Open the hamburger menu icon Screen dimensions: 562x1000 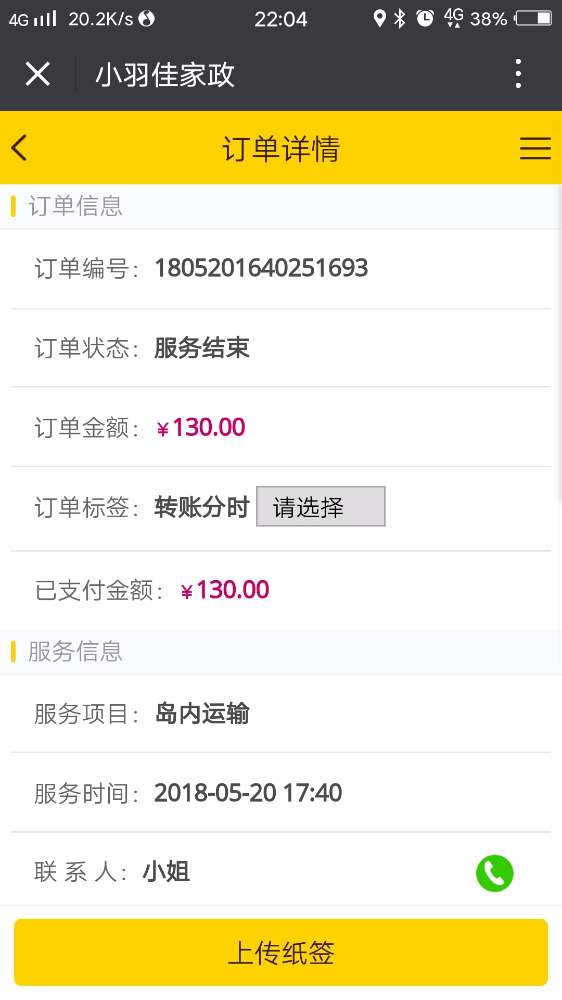[535, 148]
